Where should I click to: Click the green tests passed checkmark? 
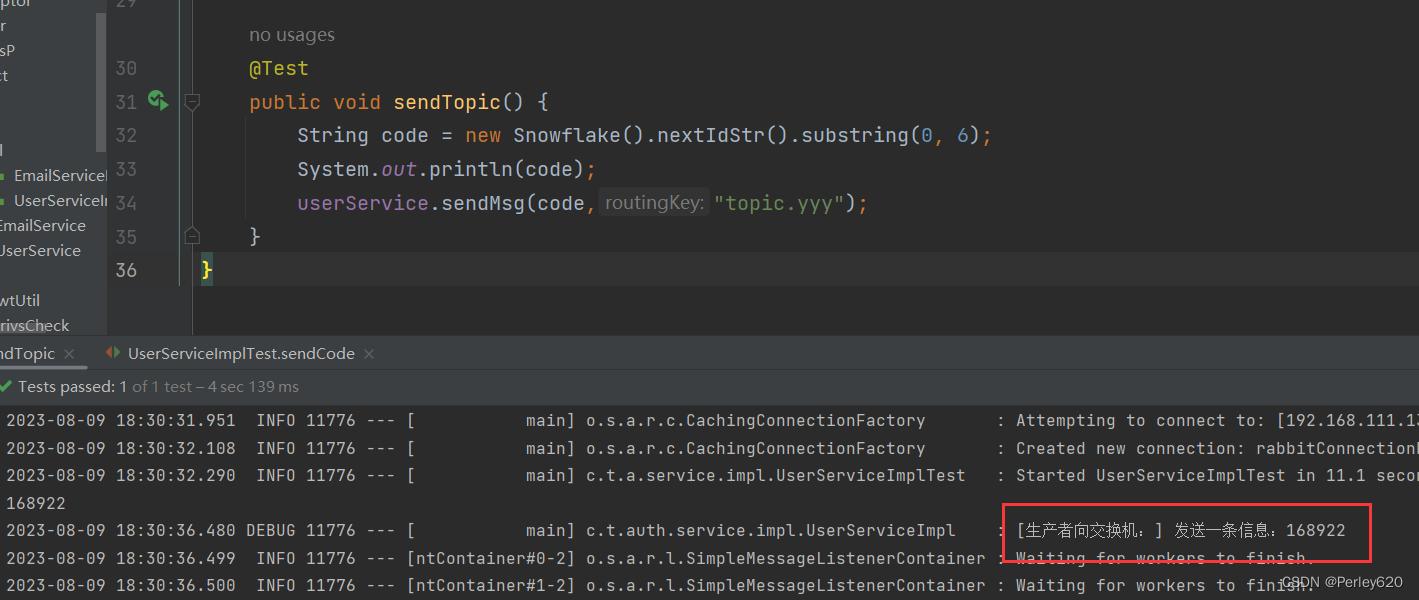pyautogui.click(x=6, y=386)
